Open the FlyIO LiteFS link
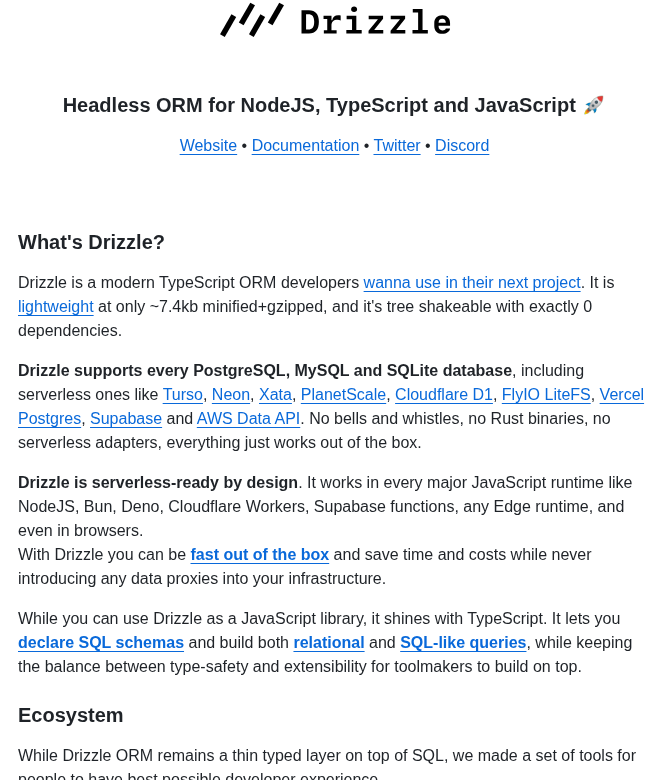Image resolution: width=647 pixels, height=780 pixels. [546, 394]
